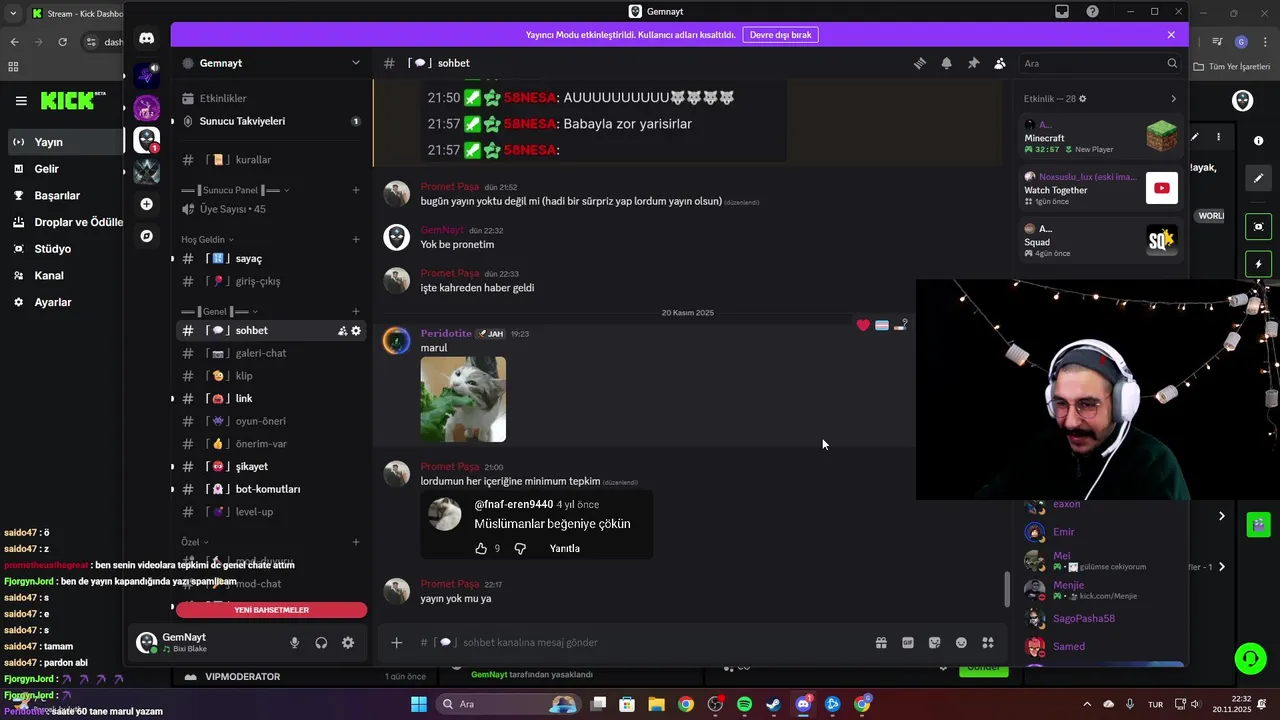Open the Watch Together activity card
Viewport: 1280px width, 720px height.
click(1100, 188)
